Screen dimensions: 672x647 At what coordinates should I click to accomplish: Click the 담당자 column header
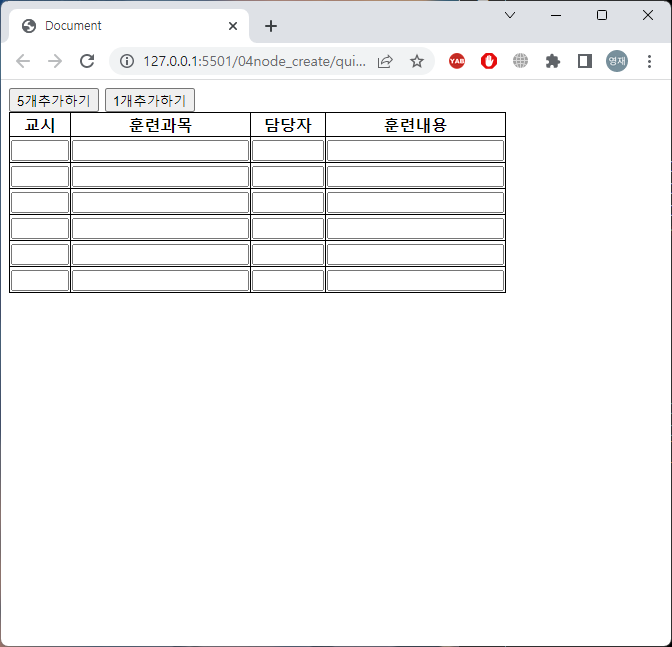click(x=288, y=125)
